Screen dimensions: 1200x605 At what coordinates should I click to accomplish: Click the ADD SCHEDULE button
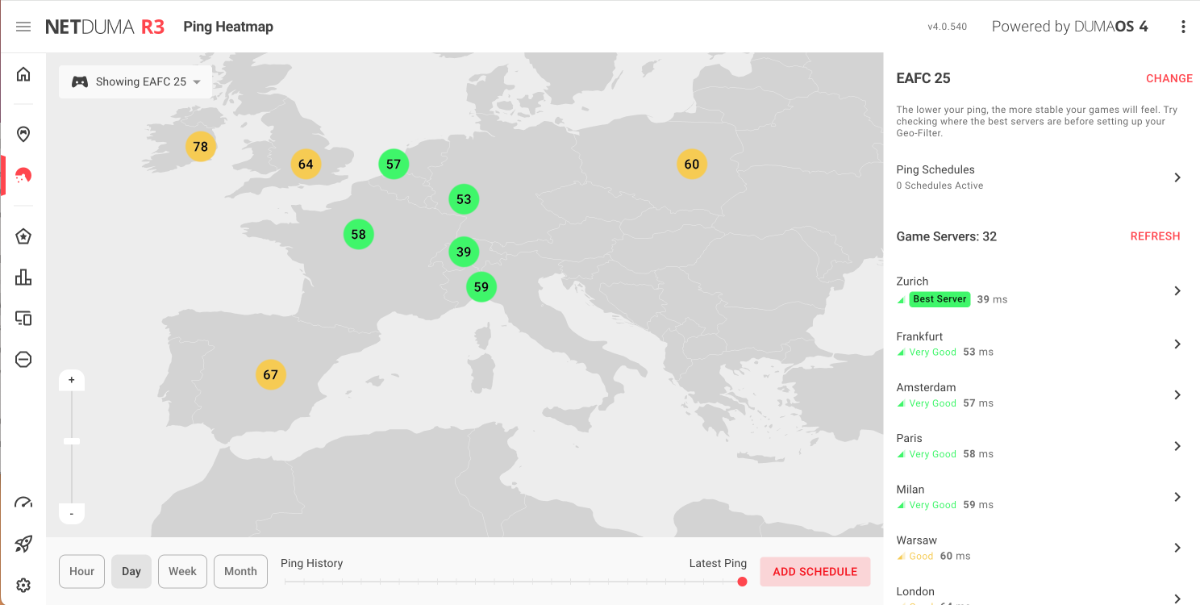pyautogui.click(x=815, y=572)
